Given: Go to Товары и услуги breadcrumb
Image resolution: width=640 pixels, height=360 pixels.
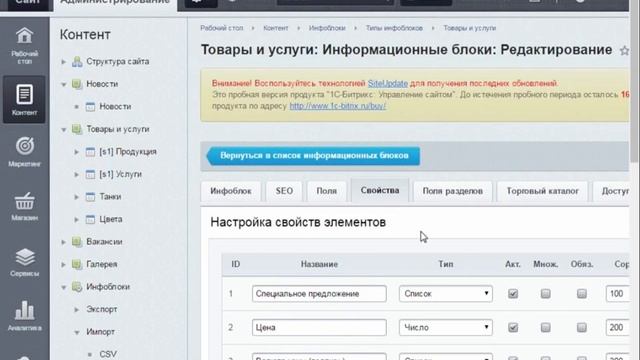Looking at the screenshot, I should [469, 28].
